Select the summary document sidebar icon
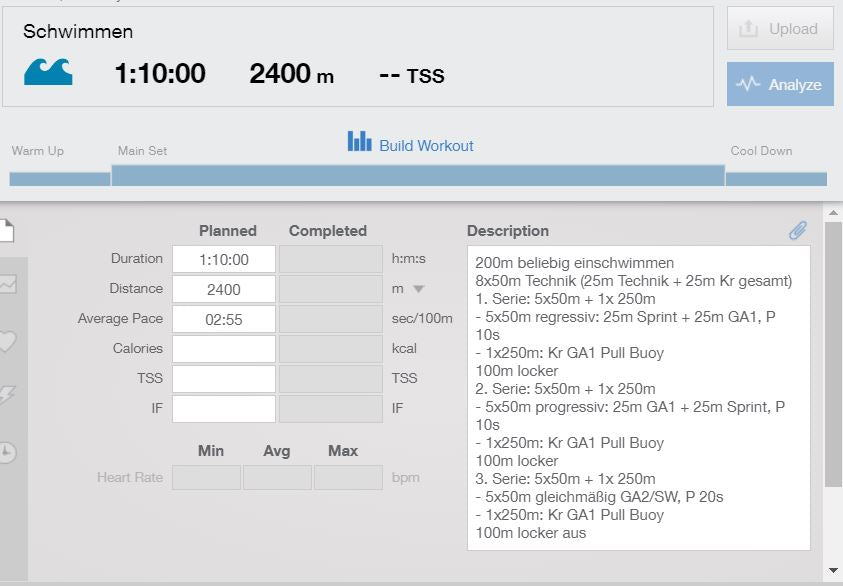This screenshot has width=843, height=586. coord(6,231)
